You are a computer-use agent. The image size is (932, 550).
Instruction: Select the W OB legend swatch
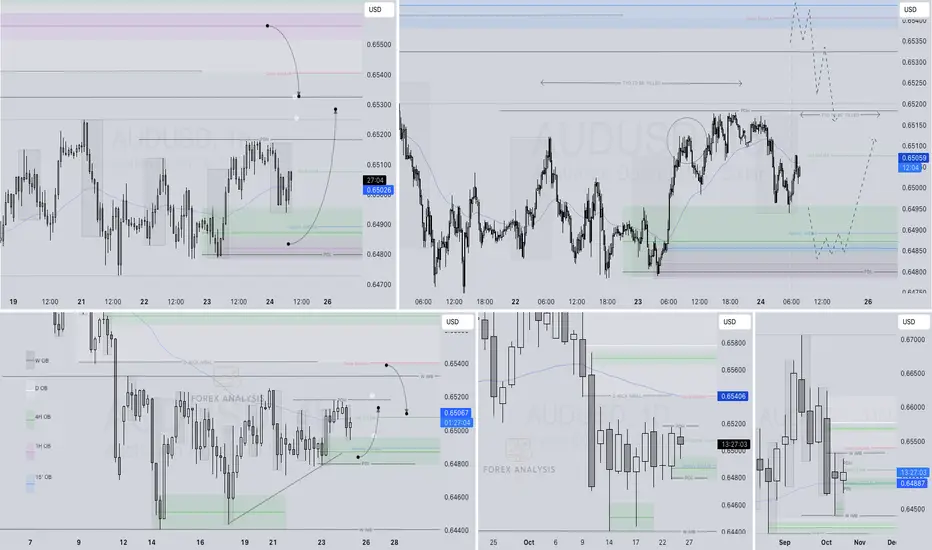(x=30, y=360)
